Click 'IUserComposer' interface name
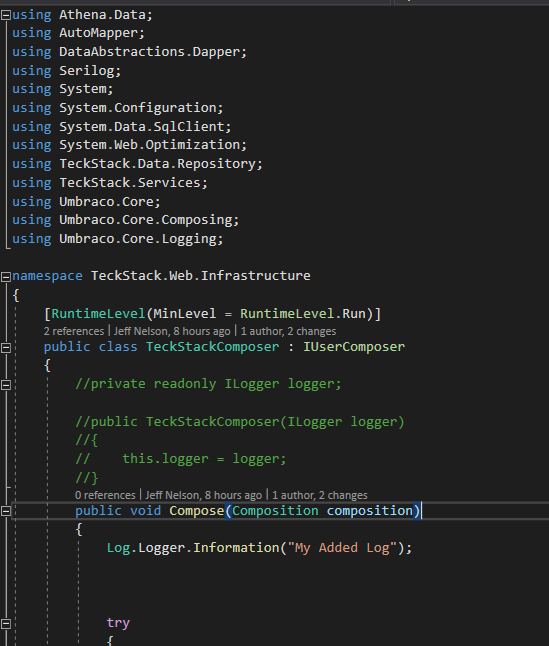549x646 pixels. click(354, 347)
